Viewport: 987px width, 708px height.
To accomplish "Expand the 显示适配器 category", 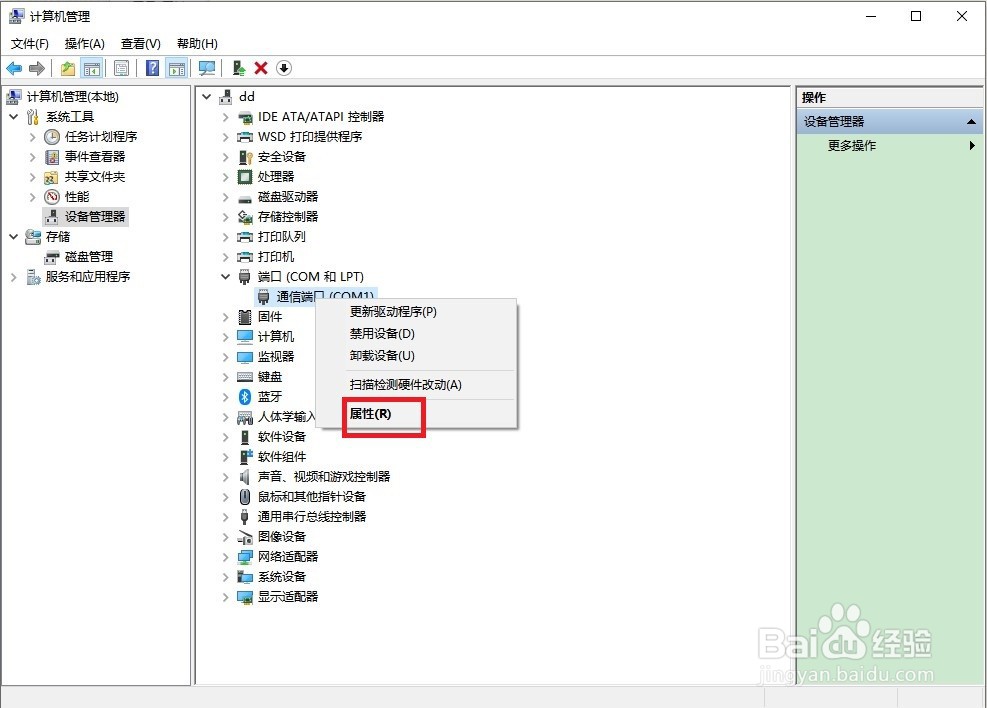I will (225, 597).
